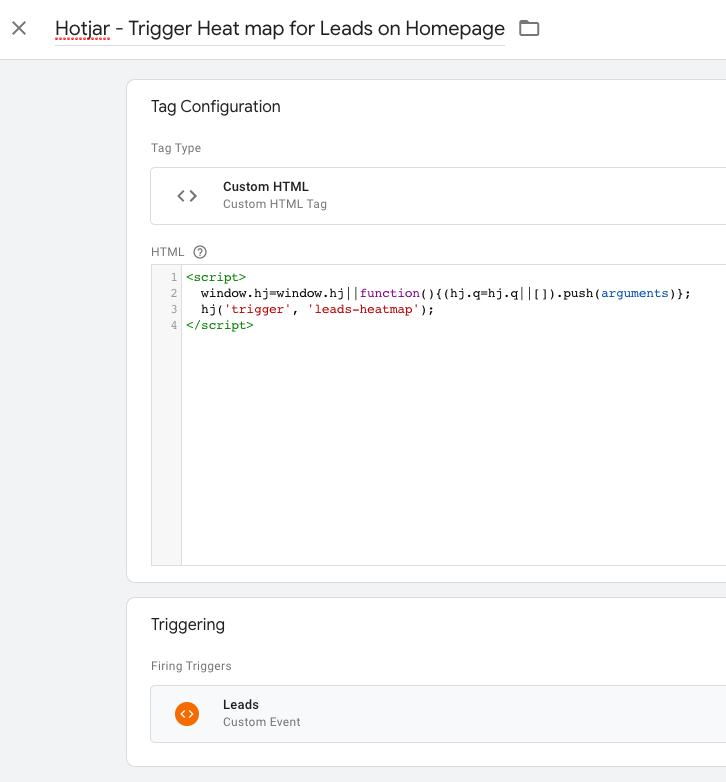This screenshot has height=782, width=726.
Task: Edit the tag name field
Action: coord(280,29)
